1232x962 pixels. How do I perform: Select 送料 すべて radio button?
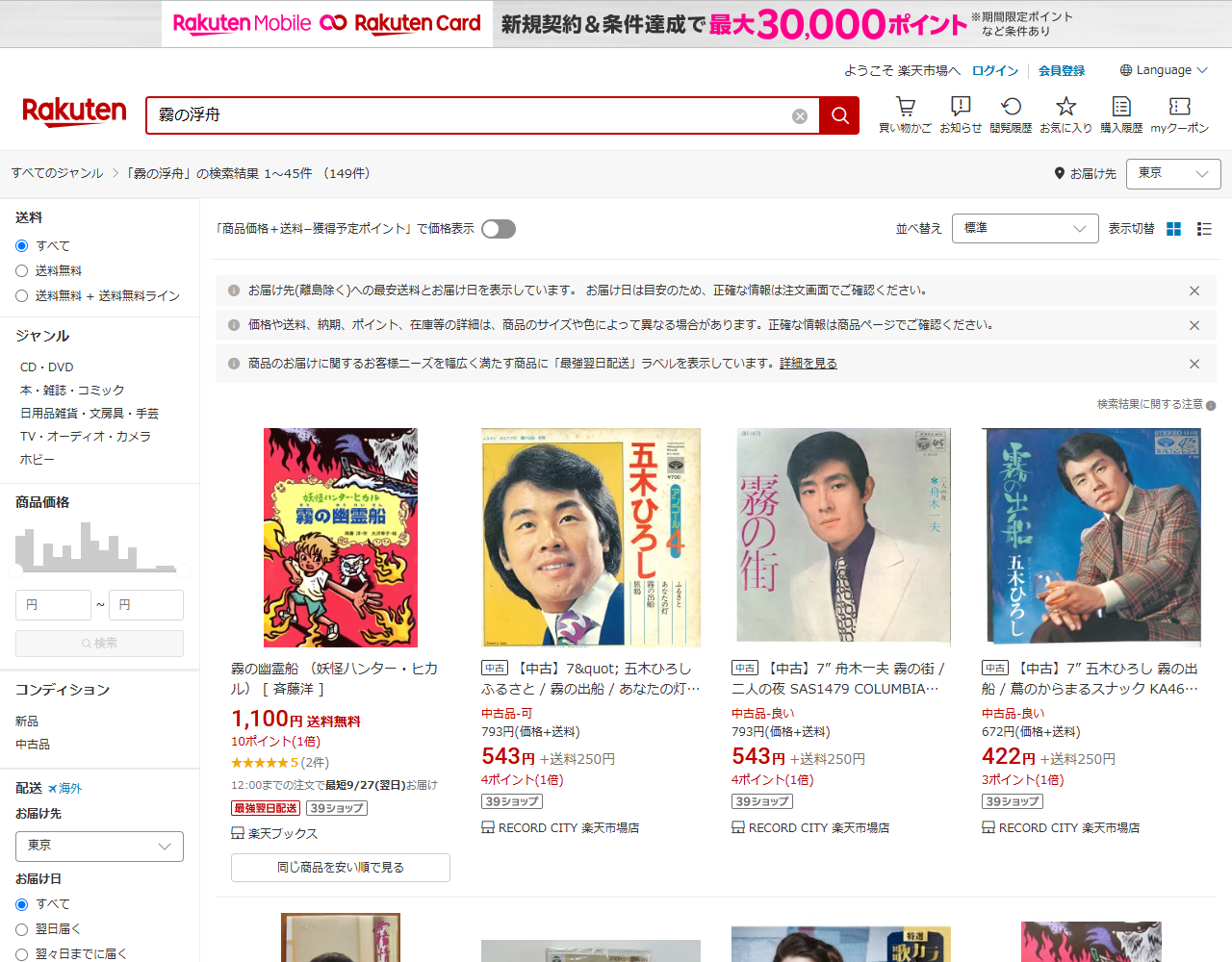[x=21, y=245]
